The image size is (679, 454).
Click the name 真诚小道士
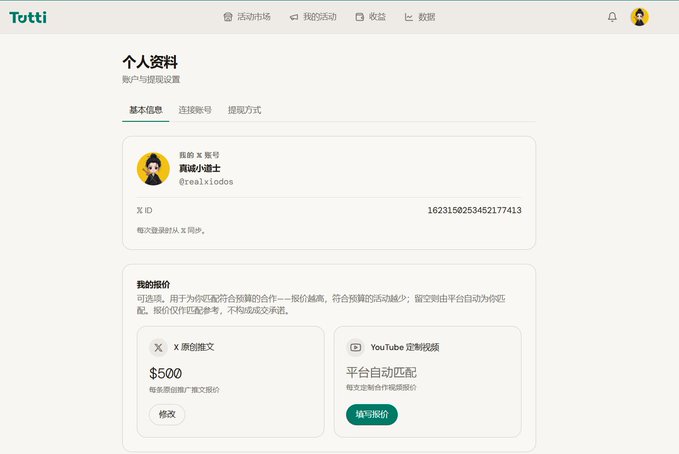coord(200,168)
